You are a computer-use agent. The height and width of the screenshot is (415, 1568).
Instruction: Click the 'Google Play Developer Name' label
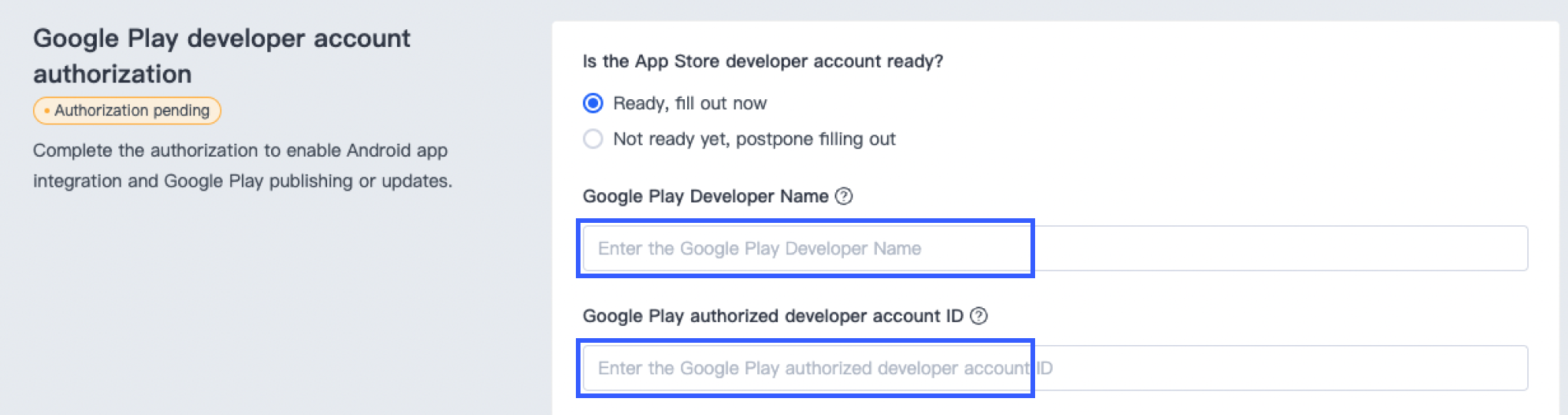[x=706, y=196]
